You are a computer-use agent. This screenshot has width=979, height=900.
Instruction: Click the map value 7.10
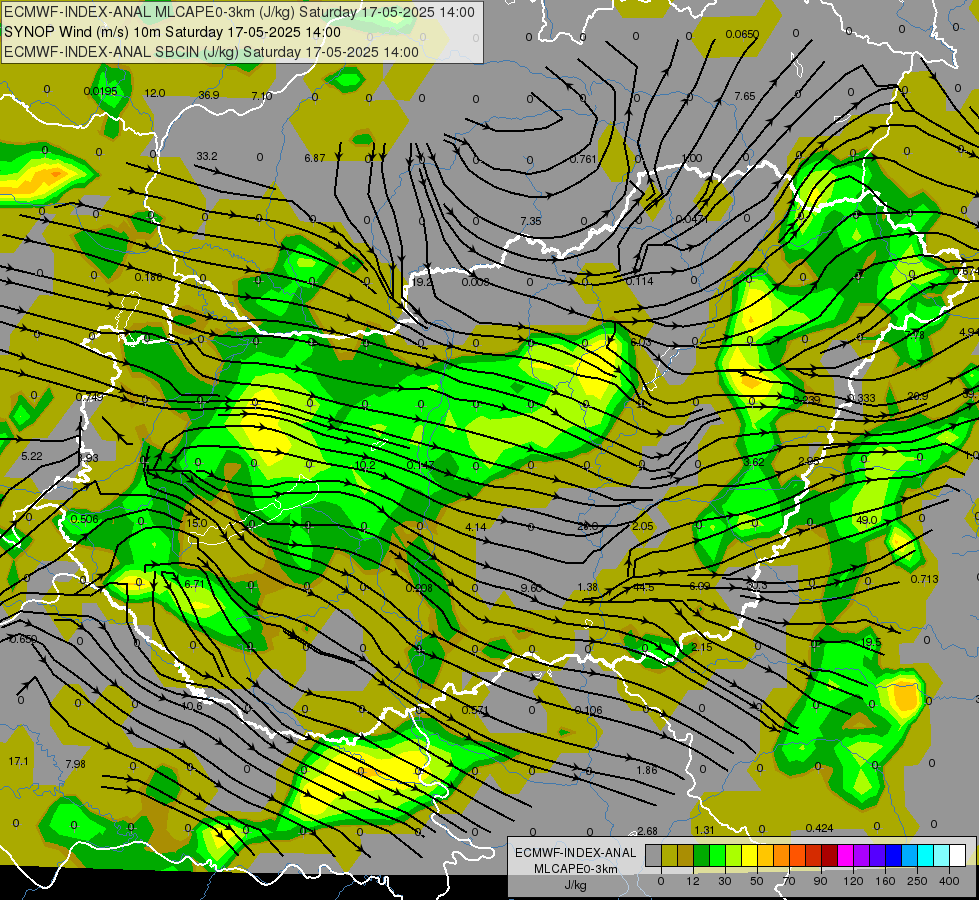[262, 96]
